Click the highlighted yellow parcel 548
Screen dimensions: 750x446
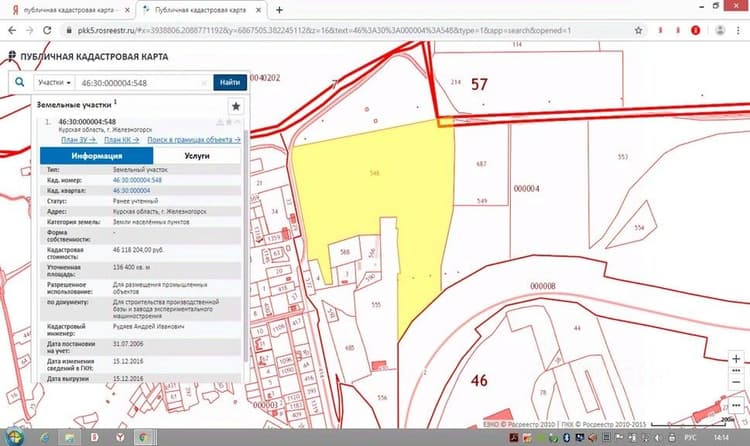coord(375,173)
